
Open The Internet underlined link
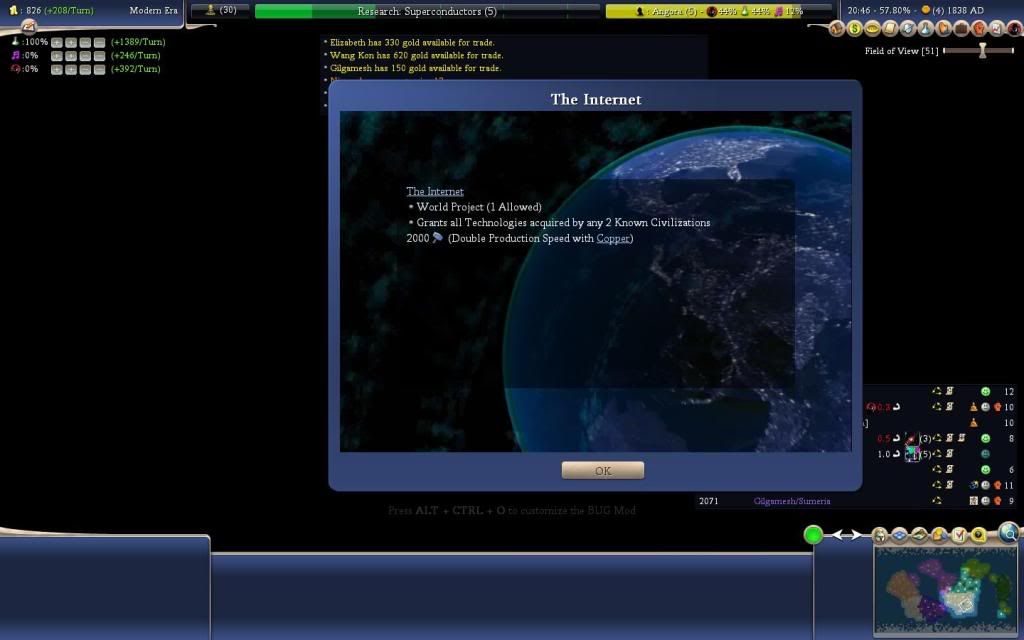click(435, 191)
